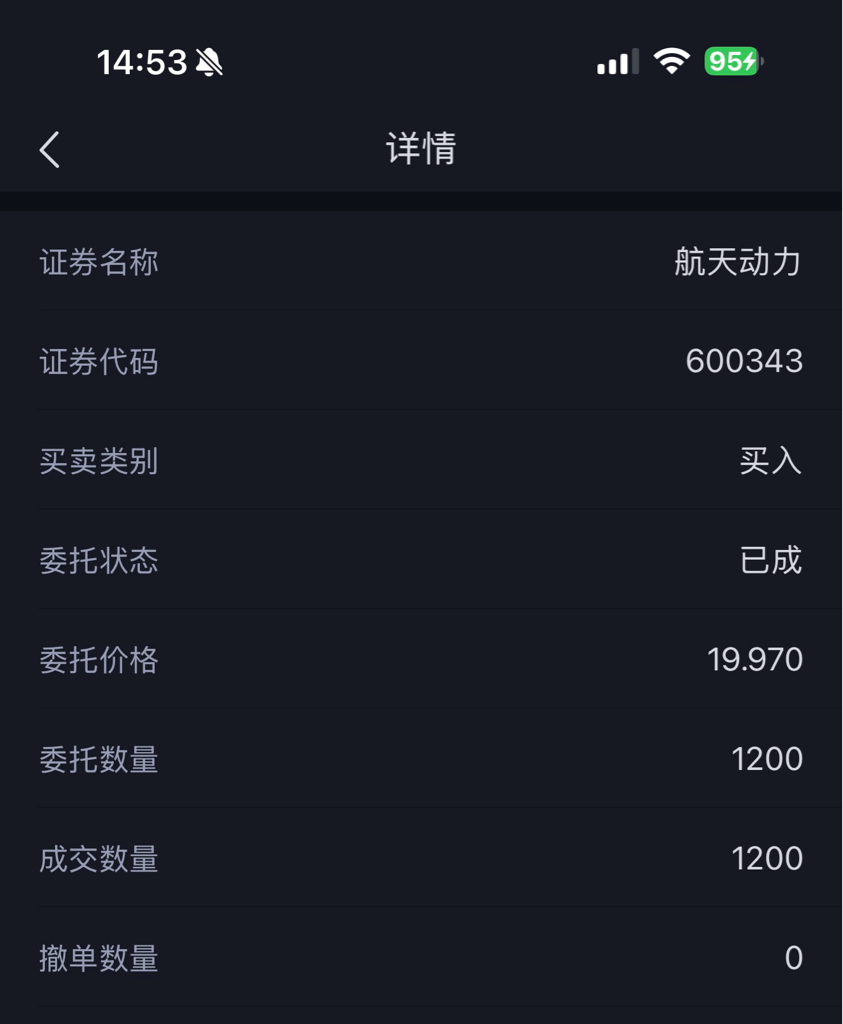The width and height of the screenshot is (843, 1024).
Task: Tap the stock code 600343
Action: [x=744, y=361]
